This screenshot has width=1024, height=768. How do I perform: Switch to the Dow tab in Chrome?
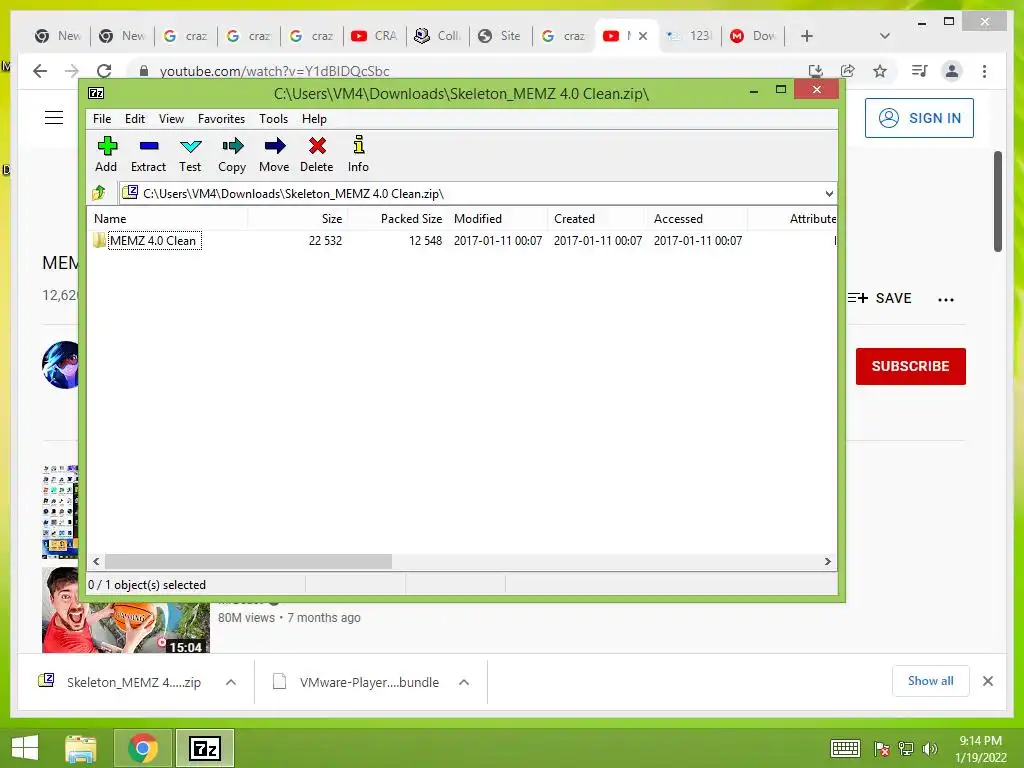pos(753,36)
